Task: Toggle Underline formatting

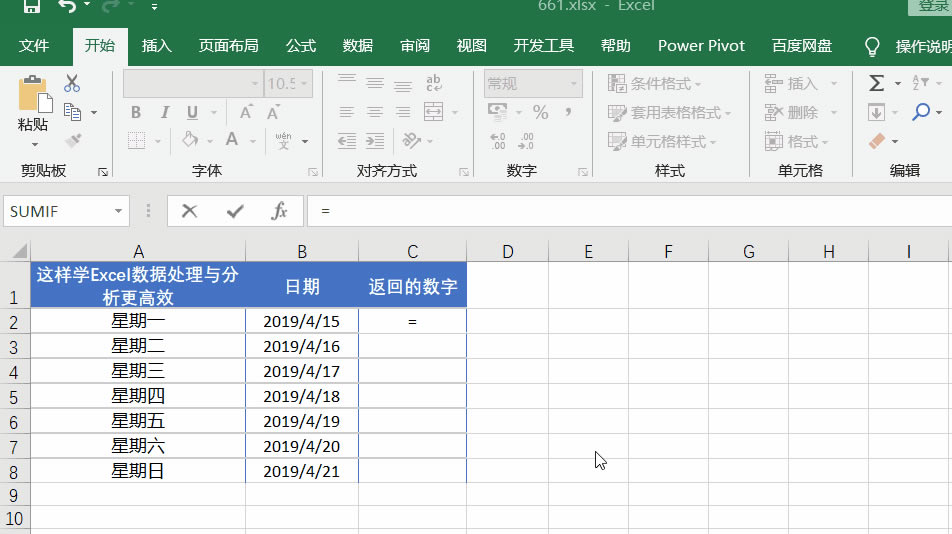Action: [x=192, y=112]
